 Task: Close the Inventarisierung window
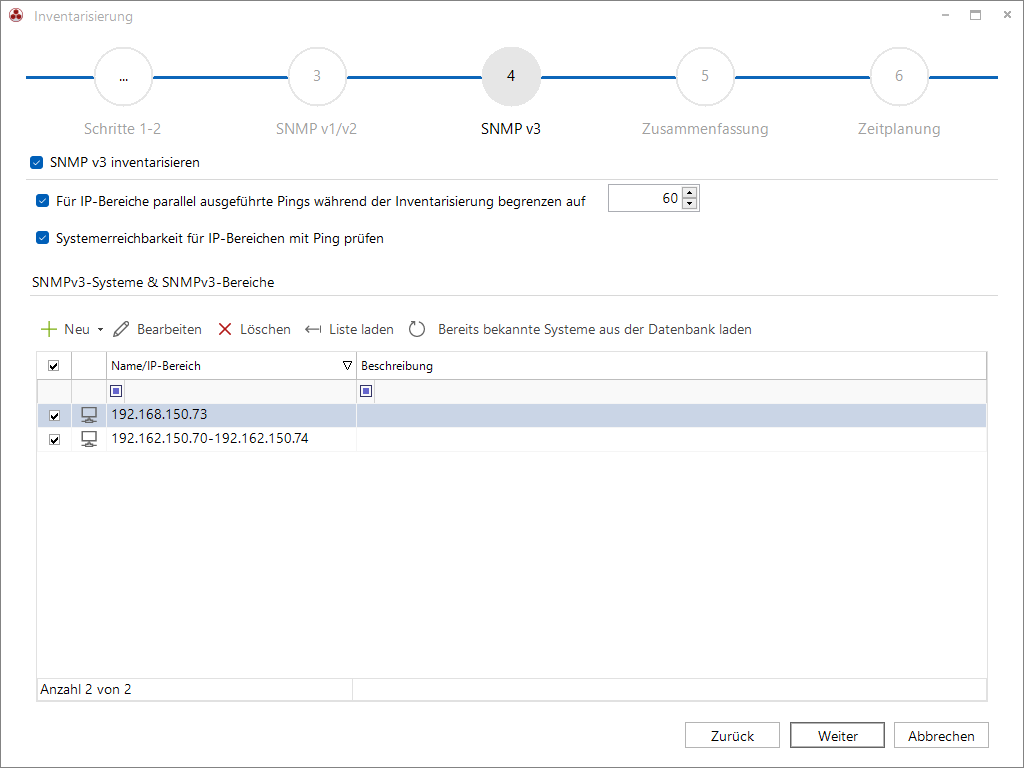point(1007,15)
